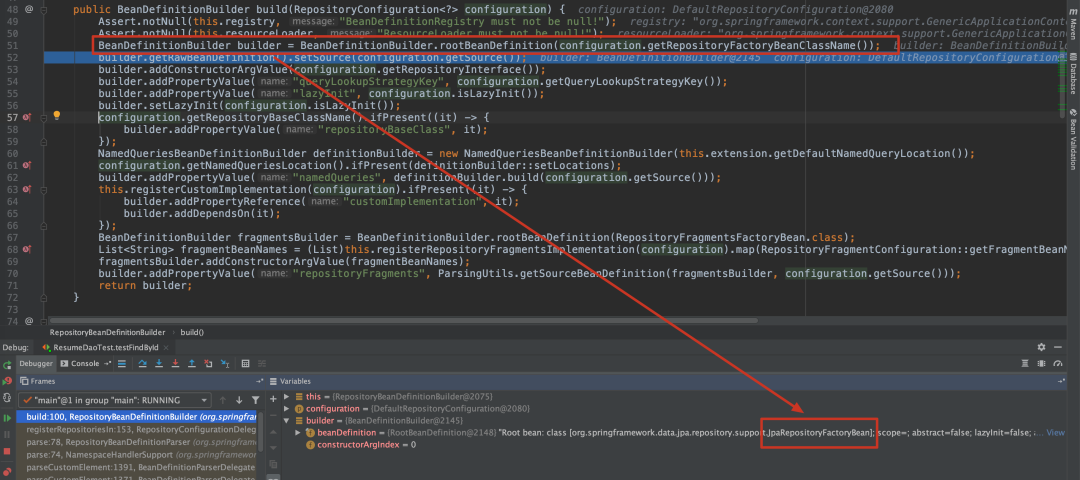Click the View link for beanDefinition value

(x=1055, y=432)
